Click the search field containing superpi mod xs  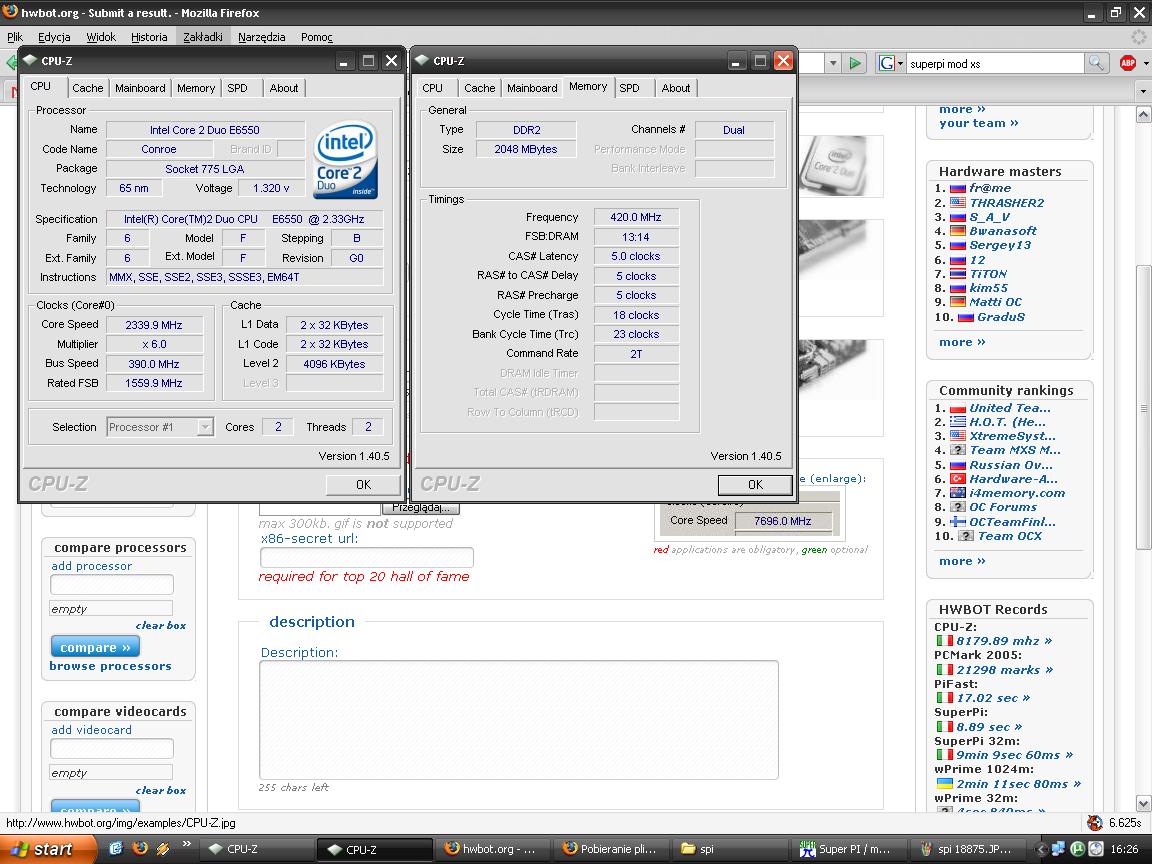click(x=996, y=64)
